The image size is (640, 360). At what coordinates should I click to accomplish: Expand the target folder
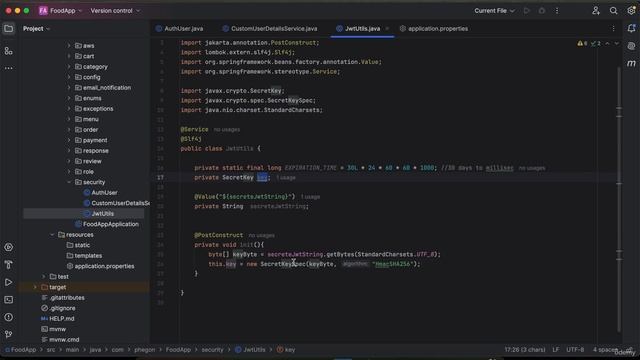pos(35,287)
